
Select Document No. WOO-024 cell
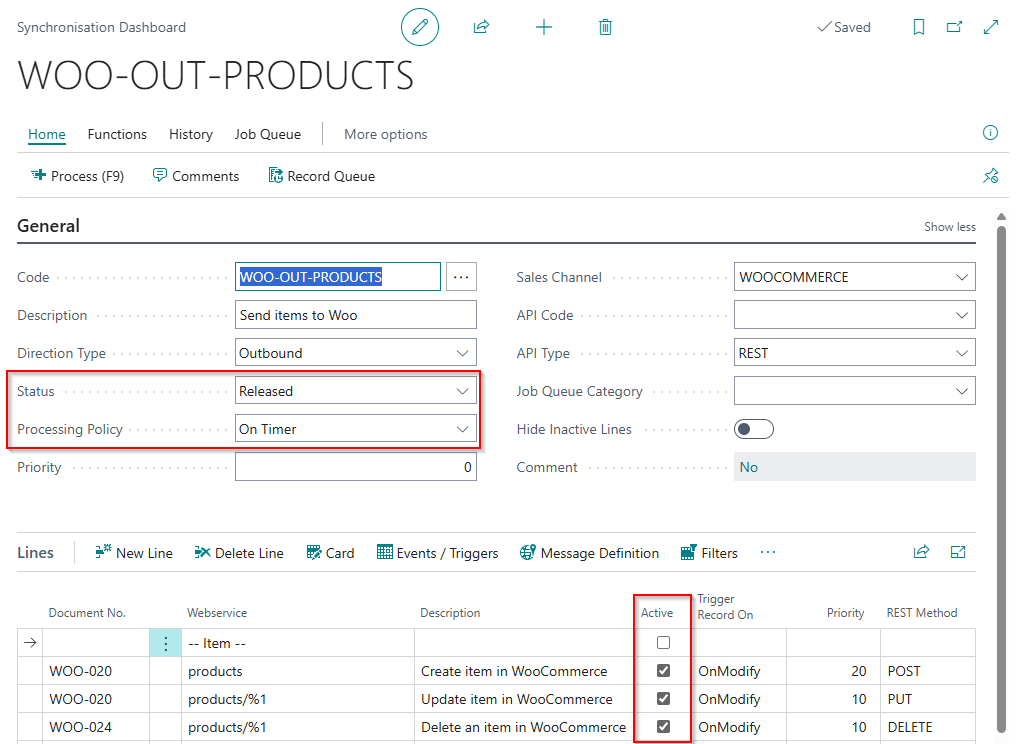[x=96, y=727]
